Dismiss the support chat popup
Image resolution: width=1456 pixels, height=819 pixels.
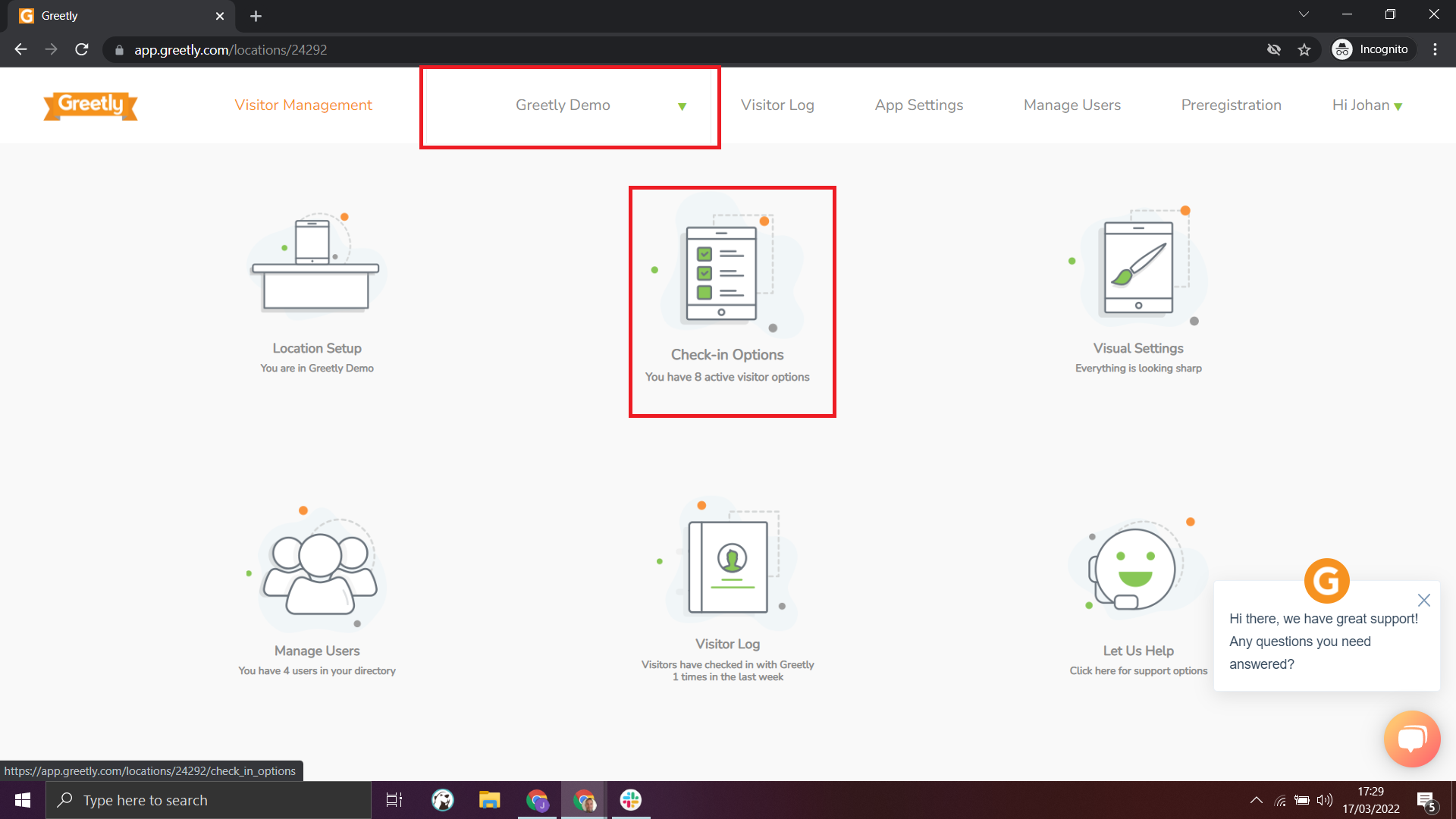click(x=1424, y=600)
